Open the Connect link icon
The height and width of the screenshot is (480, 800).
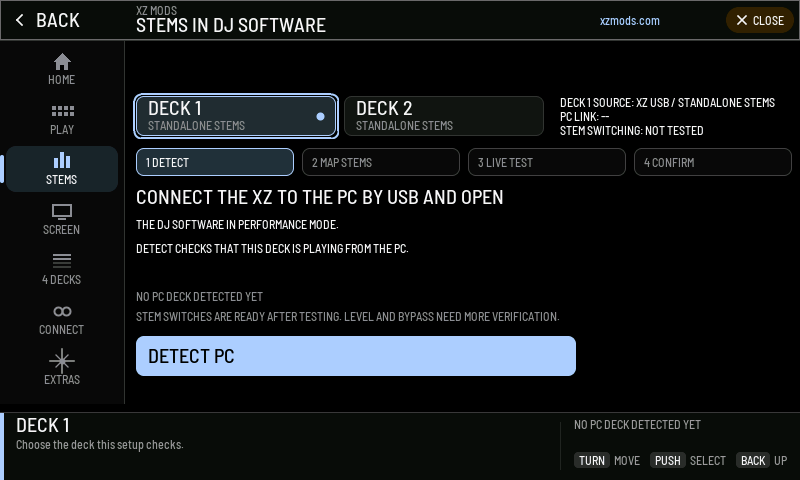[x=62, y=311]
